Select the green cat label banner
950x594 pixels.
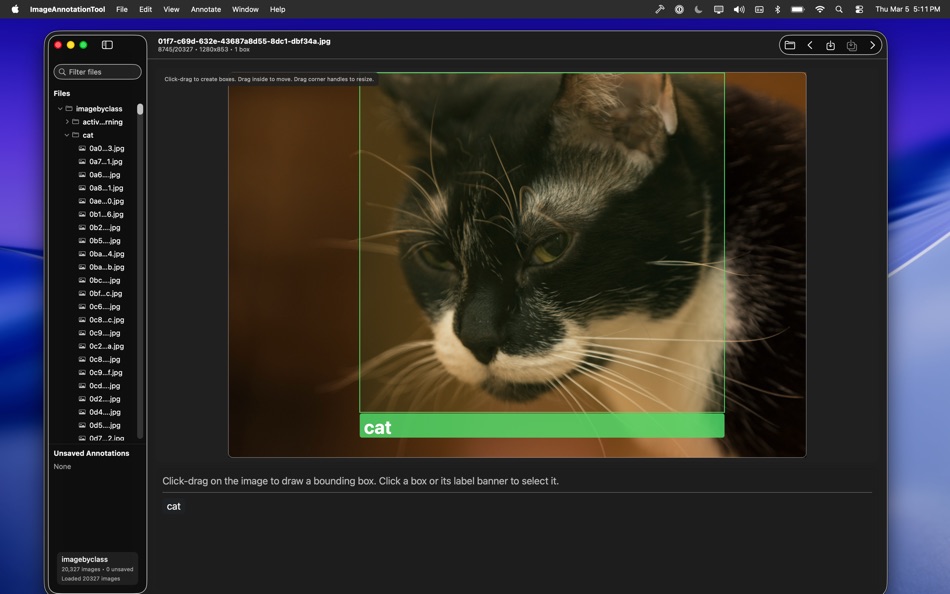pos(541,426)
